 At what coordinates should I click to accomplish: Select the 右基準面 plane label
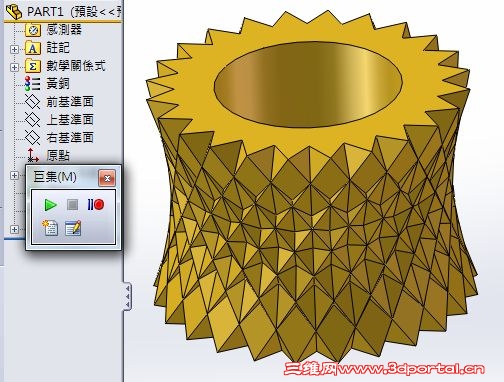coord(70,137)
